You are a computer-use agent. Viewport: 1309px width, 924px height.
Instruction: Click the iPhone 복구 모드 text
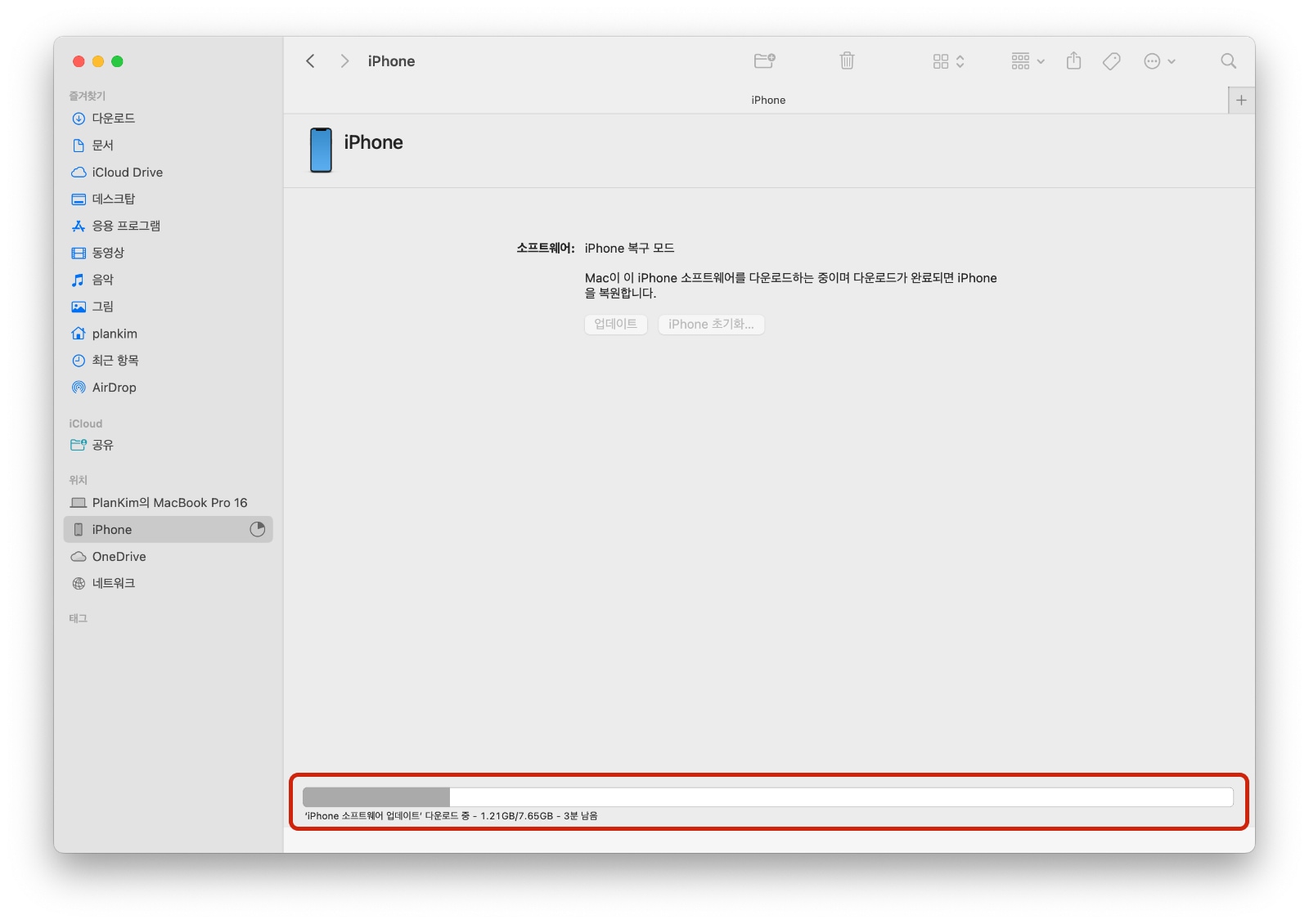[629, 249]
